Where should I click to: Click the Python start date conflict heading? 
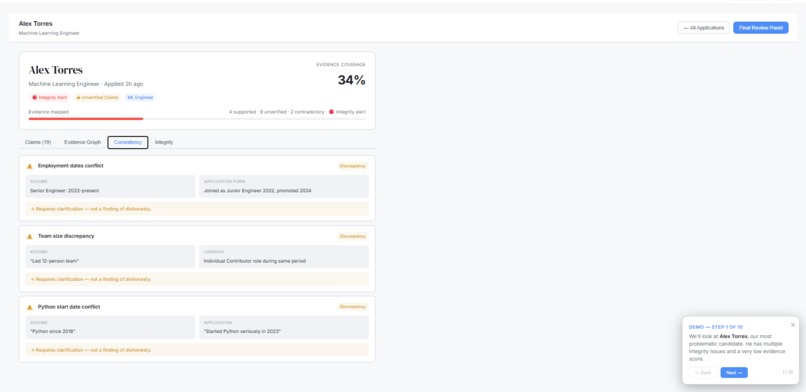69,307
